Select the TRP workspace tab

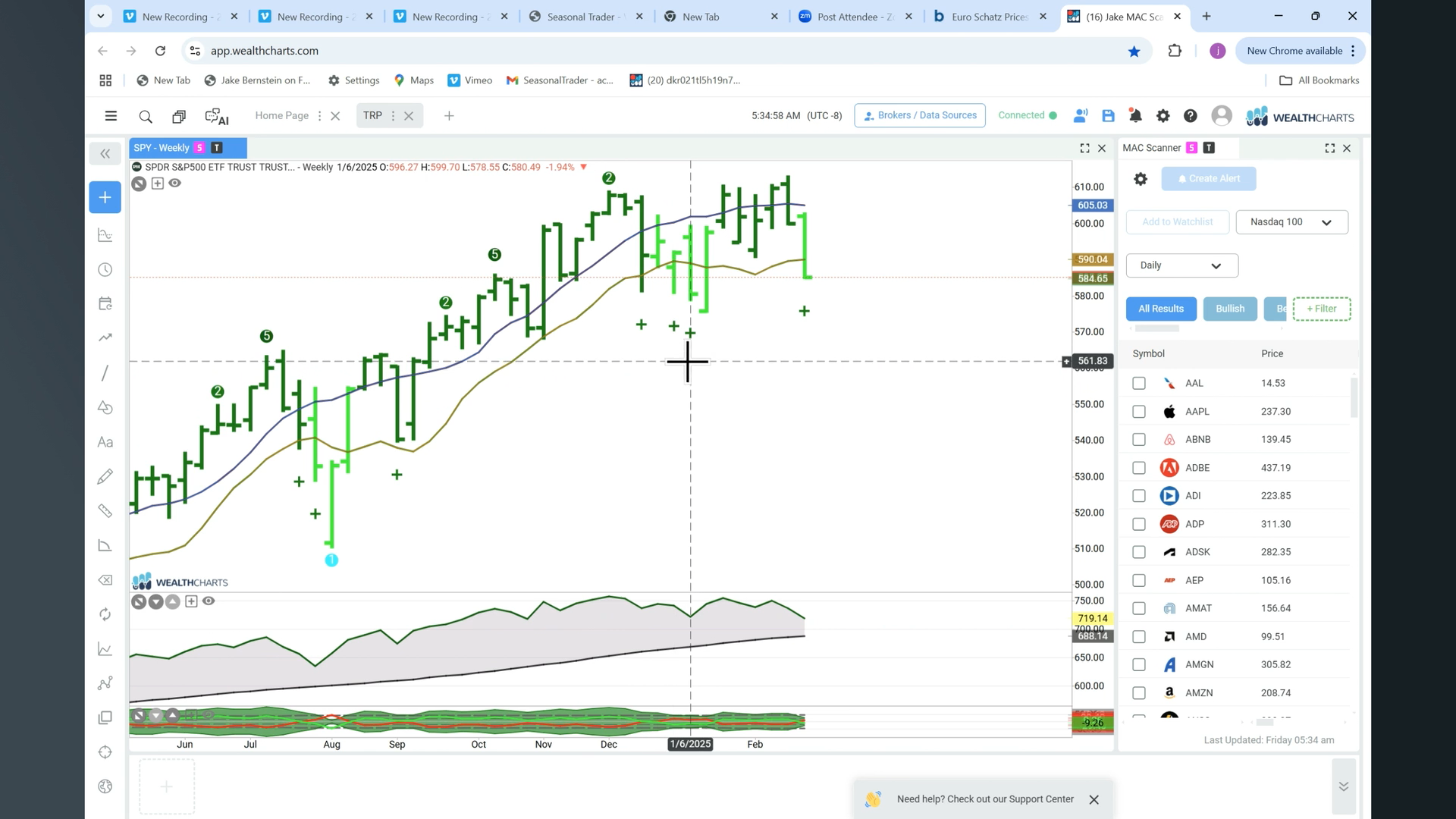(372, 116)
